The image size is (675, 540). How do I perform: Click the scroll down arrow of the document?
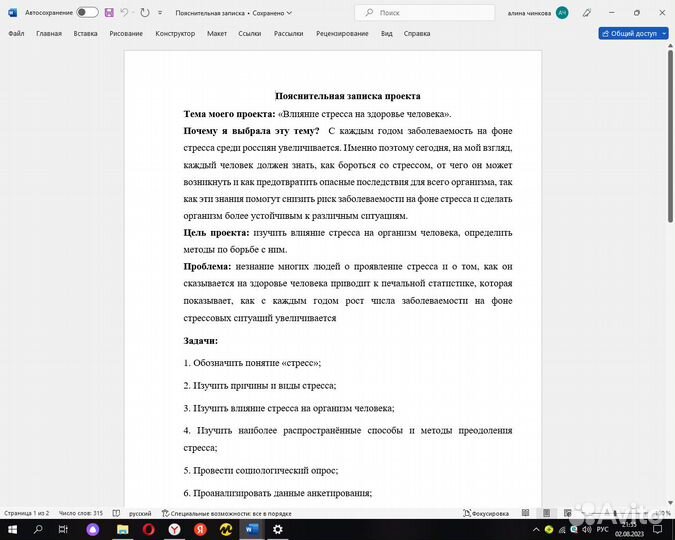[x=670, y=503]
